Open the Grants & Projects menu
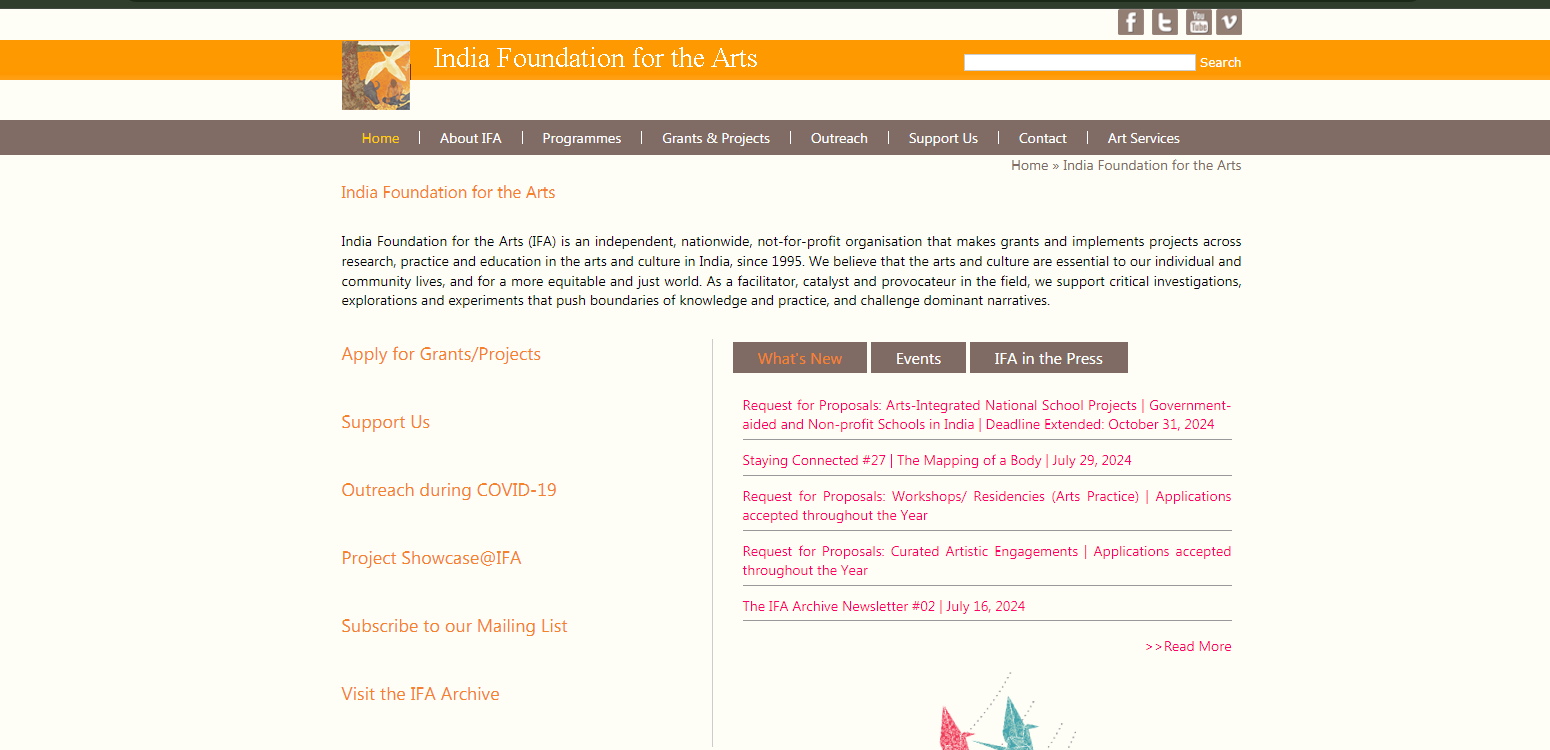 (x=715, y=138)
